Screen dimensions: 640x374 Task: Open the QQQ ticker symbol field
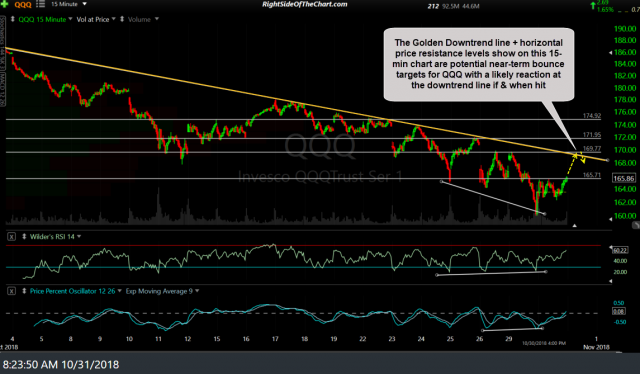pyautogui.click(x=23, y=4)
